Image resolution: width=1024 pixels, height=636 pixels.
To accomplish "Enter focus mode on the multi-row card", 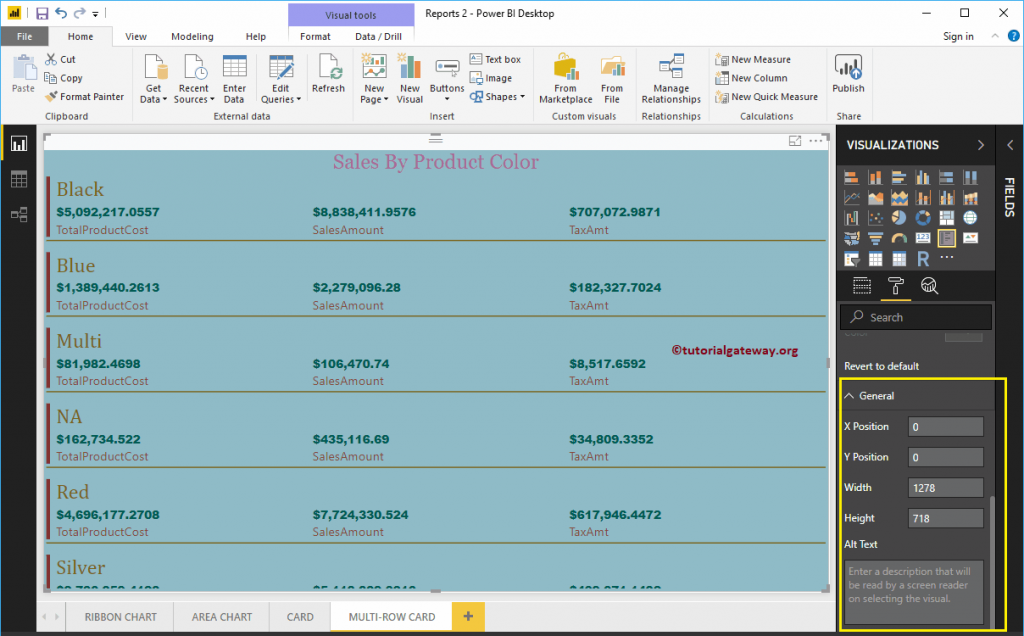I will click(x=795, y=141).
